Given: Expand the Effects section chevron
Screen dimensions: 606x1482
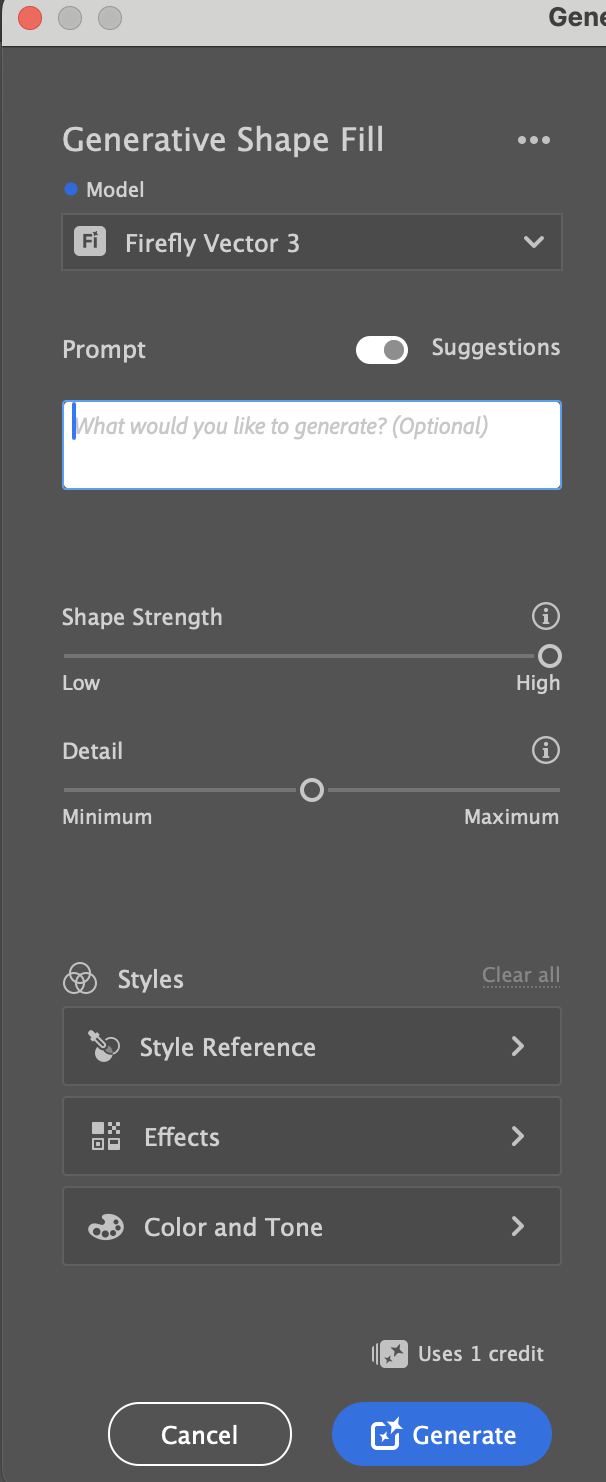Looking at the screenshot, I should (518, 1136).
